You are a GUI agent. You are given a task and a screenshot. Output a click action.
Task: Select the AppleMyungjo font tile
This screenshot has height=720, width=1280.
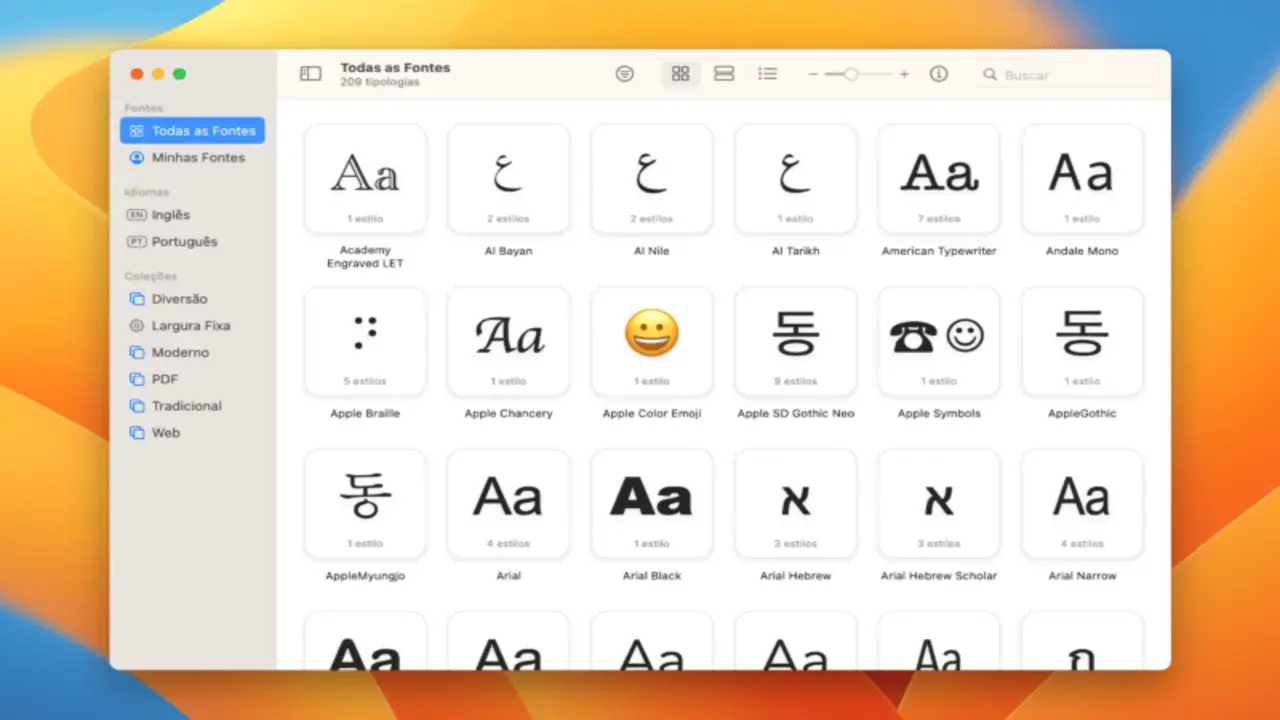pos(365,504)
